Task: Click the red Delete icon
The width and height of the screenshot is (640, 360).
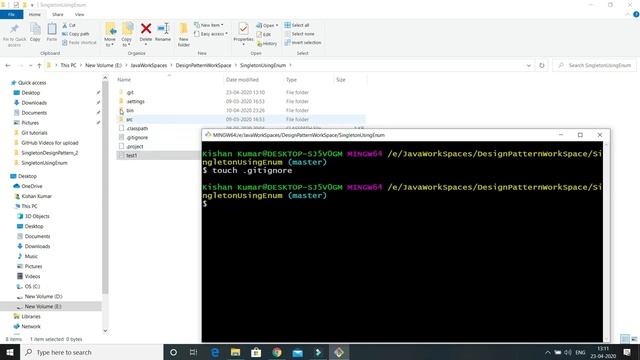Action: [x=146, y=29]
